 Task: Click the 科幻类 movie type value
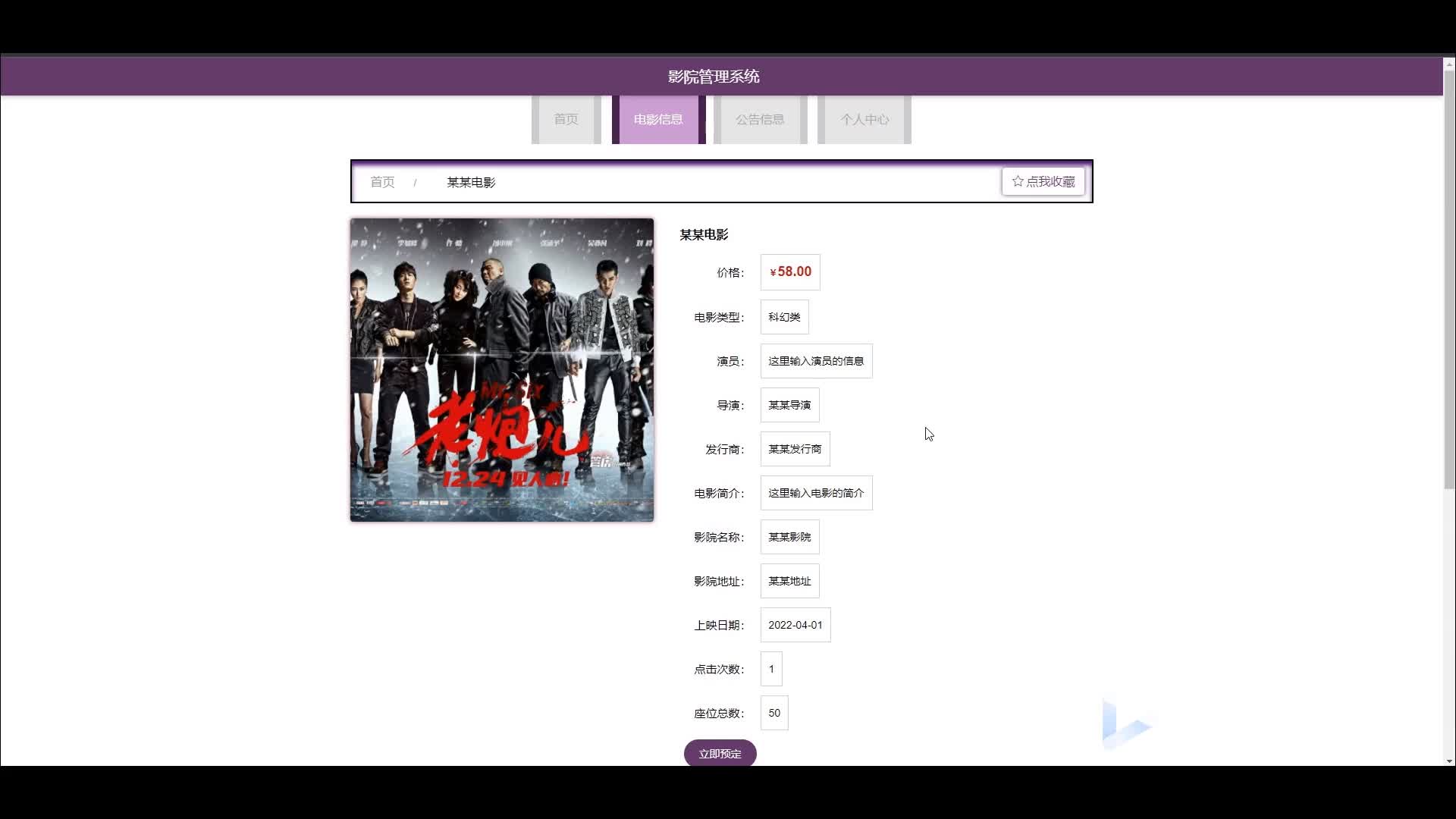784,317
